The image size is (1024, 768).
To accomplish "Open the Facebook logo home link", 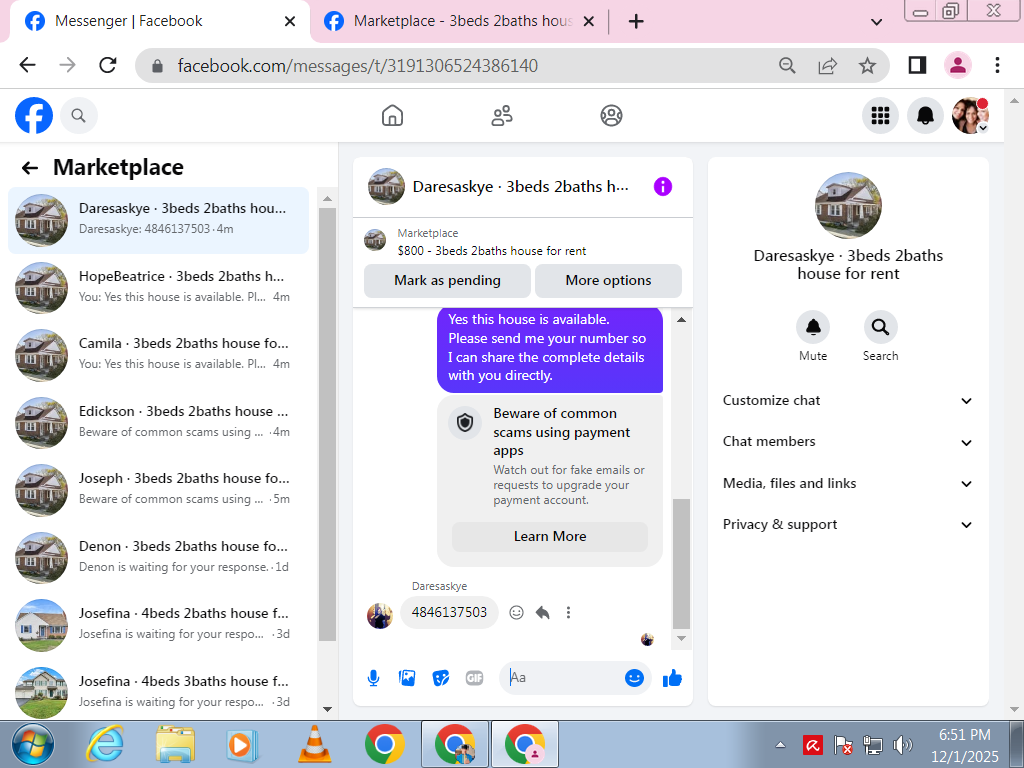I will pos(34,116).
